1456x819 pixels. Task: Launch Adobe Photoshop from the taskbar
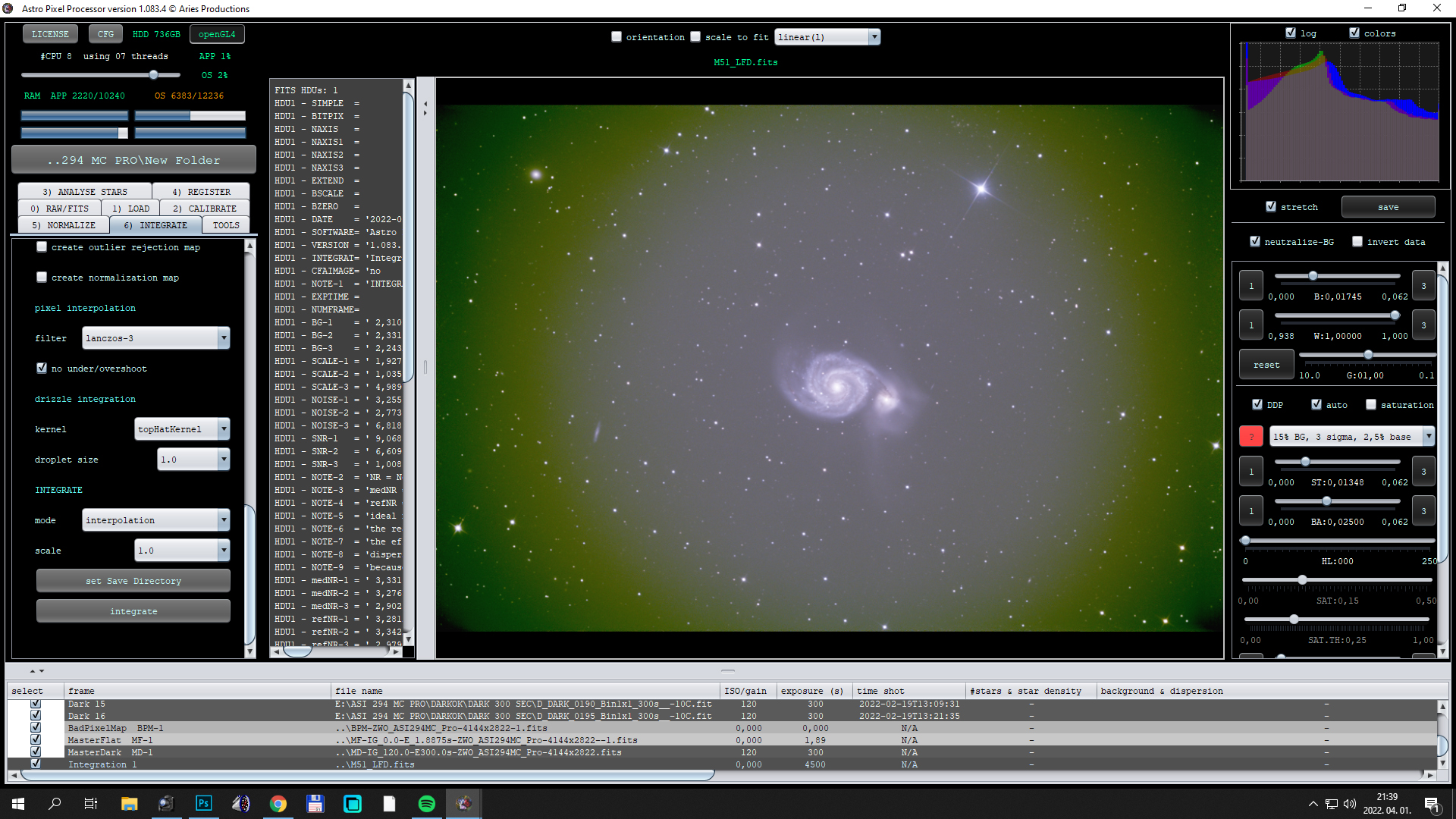[x=203, y=803]
